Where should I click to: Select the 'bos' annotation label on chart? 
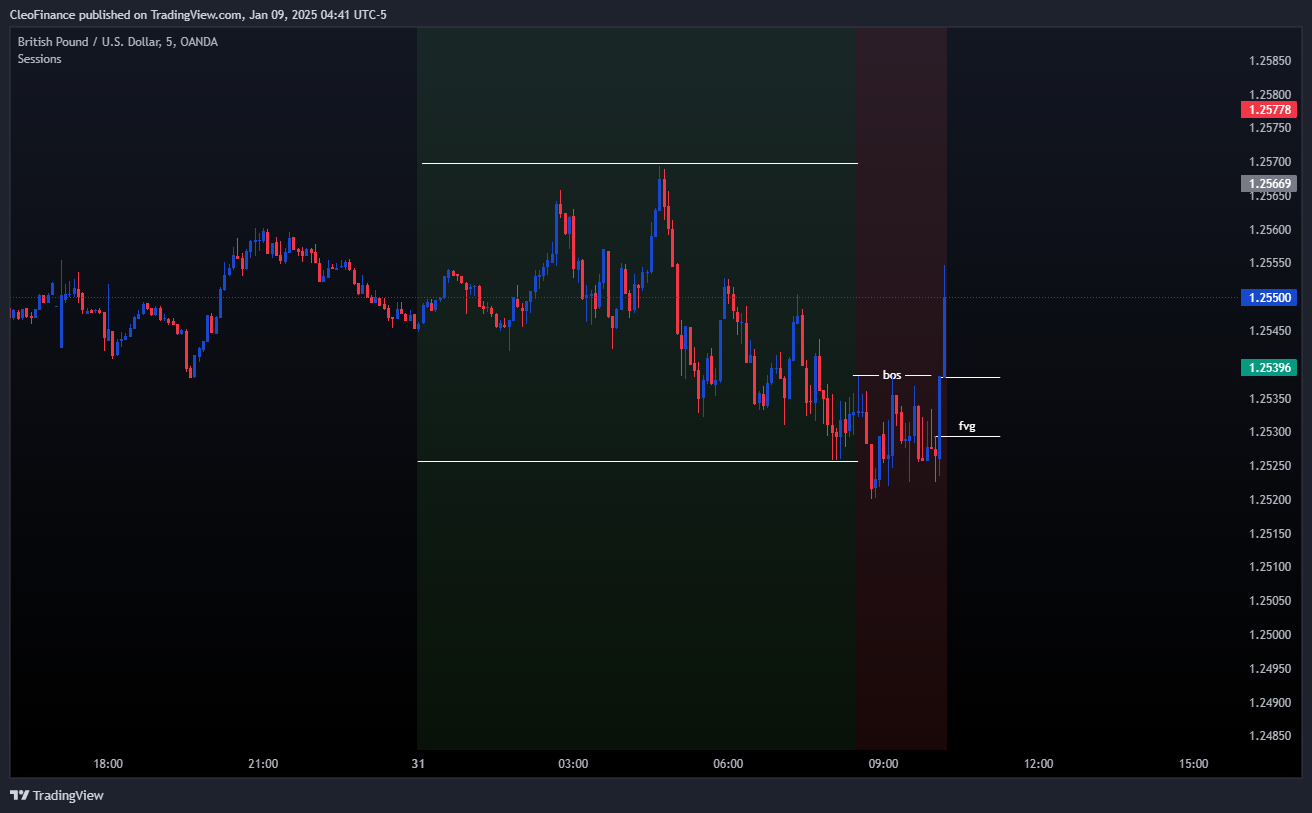click(891, 375)
